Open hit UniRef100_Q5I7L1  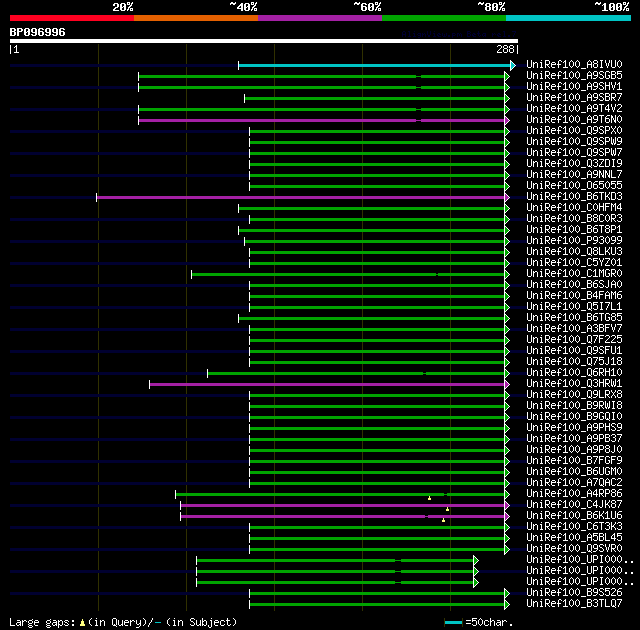tap(574, 307)
